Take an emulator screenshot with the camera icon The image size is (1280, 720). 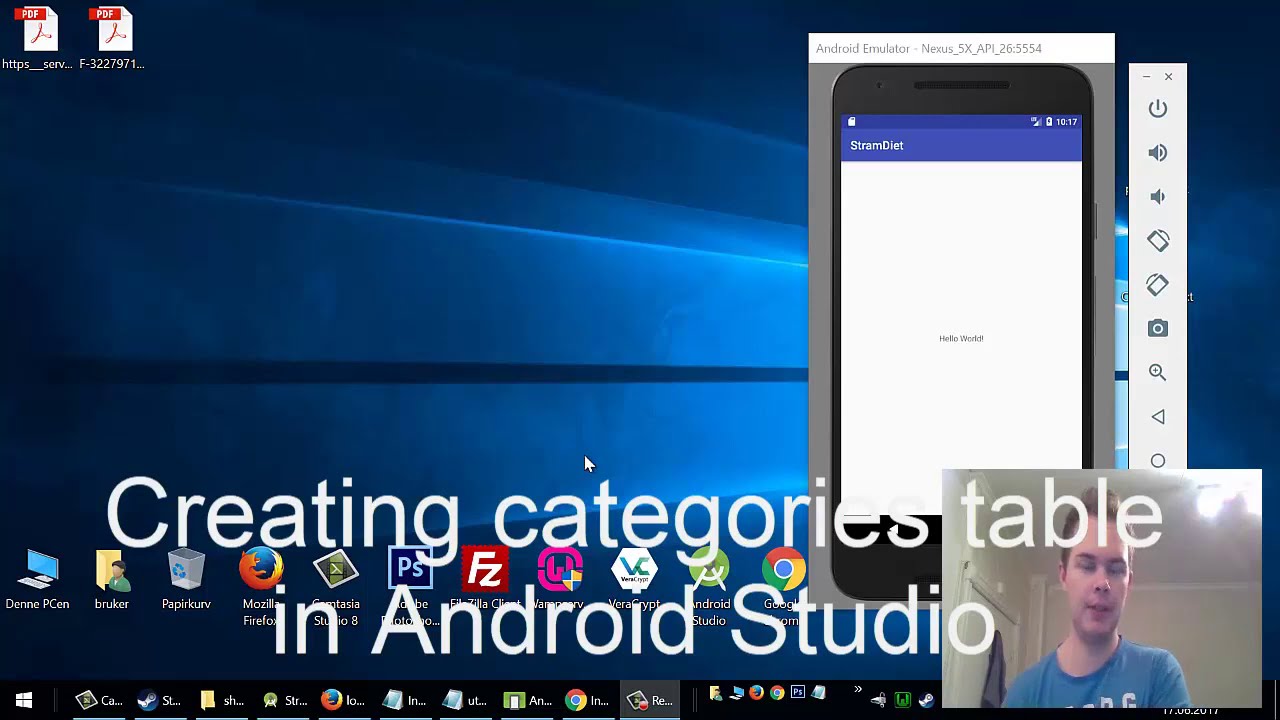(x=1158, y=329)
